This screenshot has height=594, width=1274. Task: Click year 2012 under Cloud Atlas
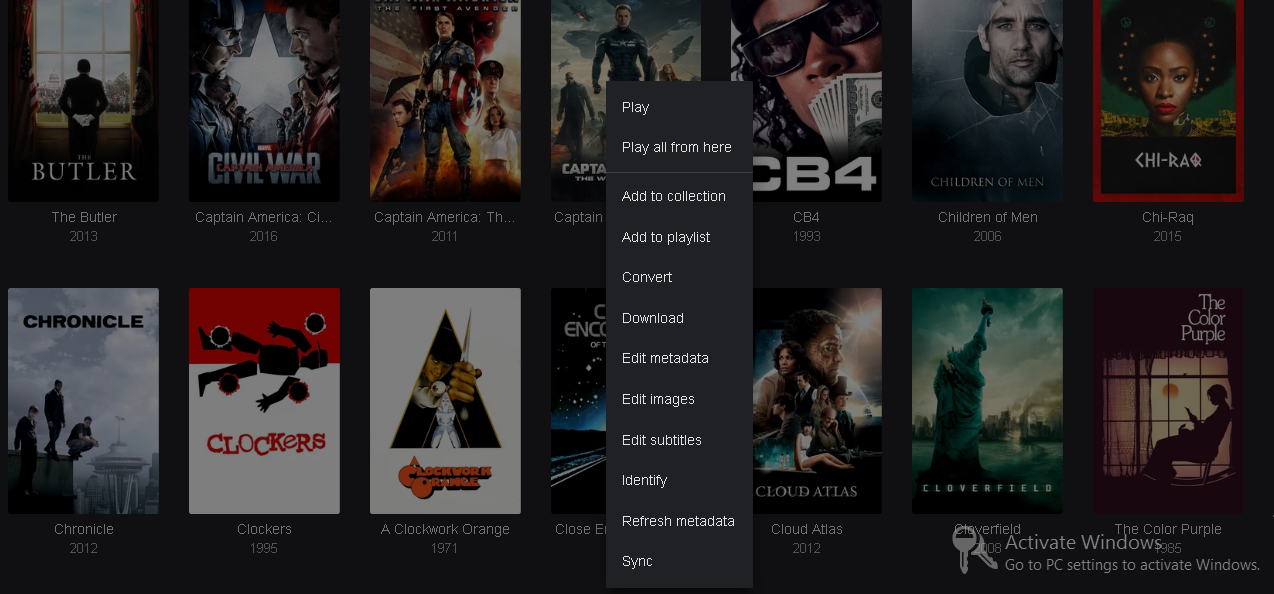(x=806, y=548)
